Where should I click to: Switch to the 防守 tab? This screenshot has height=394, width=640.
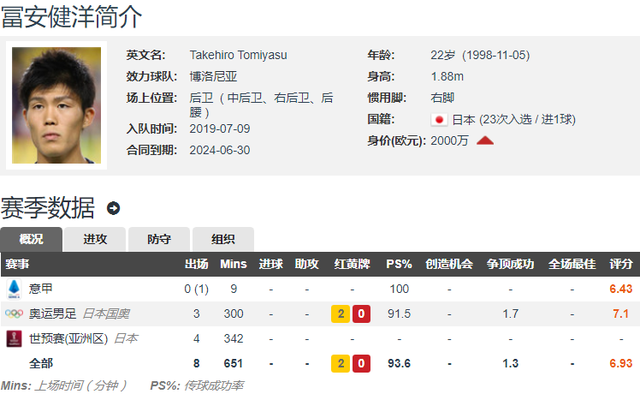[x=159, y=239]
